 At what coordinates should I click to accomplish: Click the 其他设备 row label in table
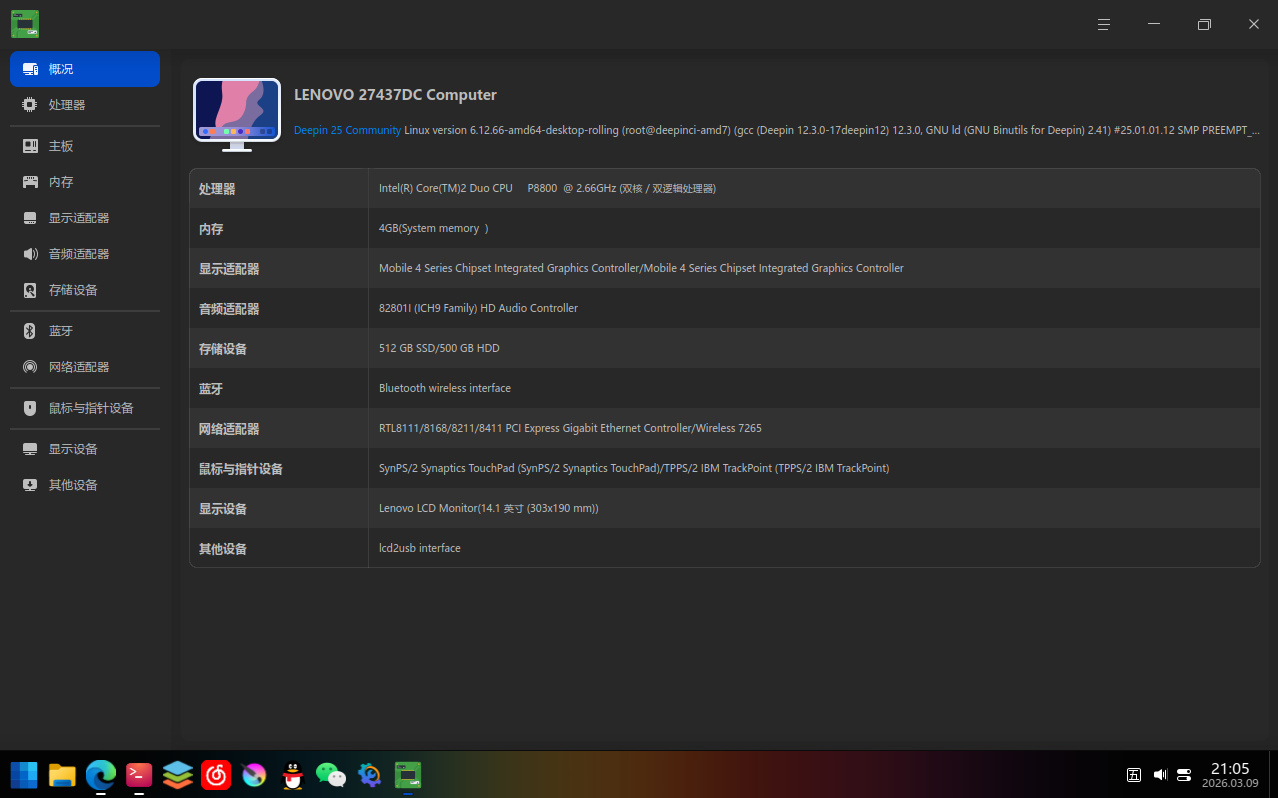coord(223,549)
